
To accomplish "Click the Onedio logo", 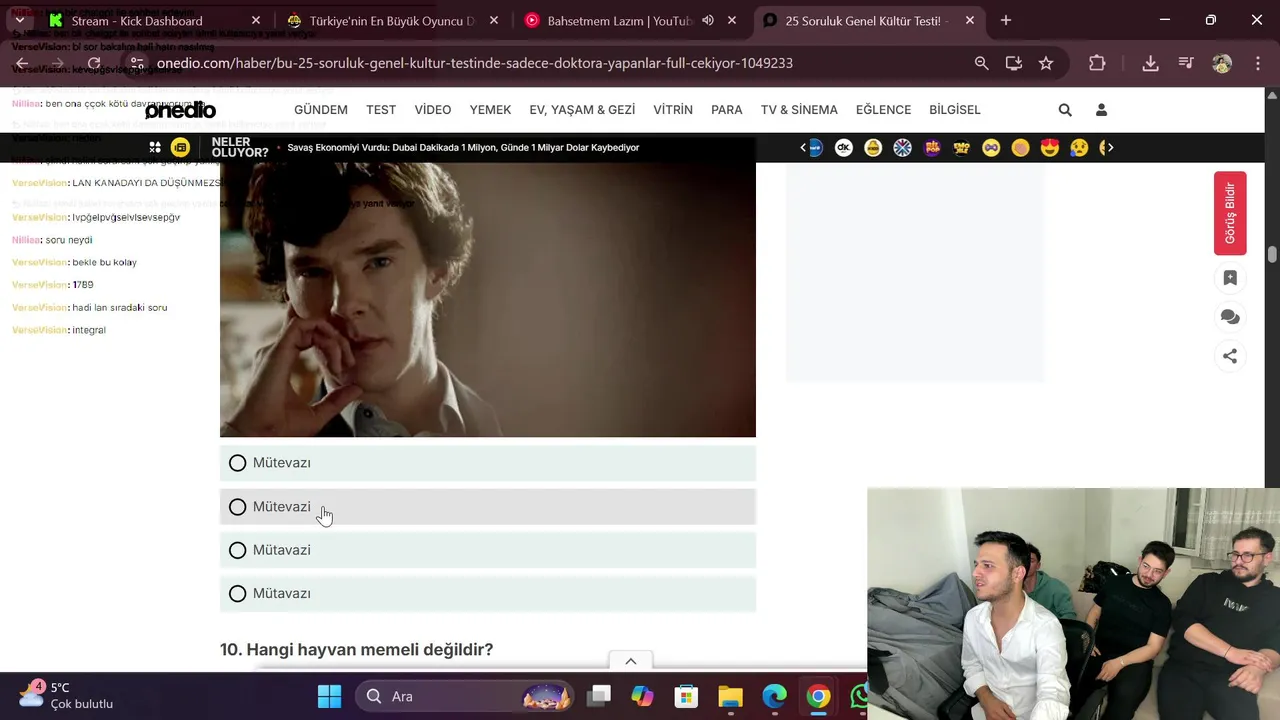I will pos(180,110).
